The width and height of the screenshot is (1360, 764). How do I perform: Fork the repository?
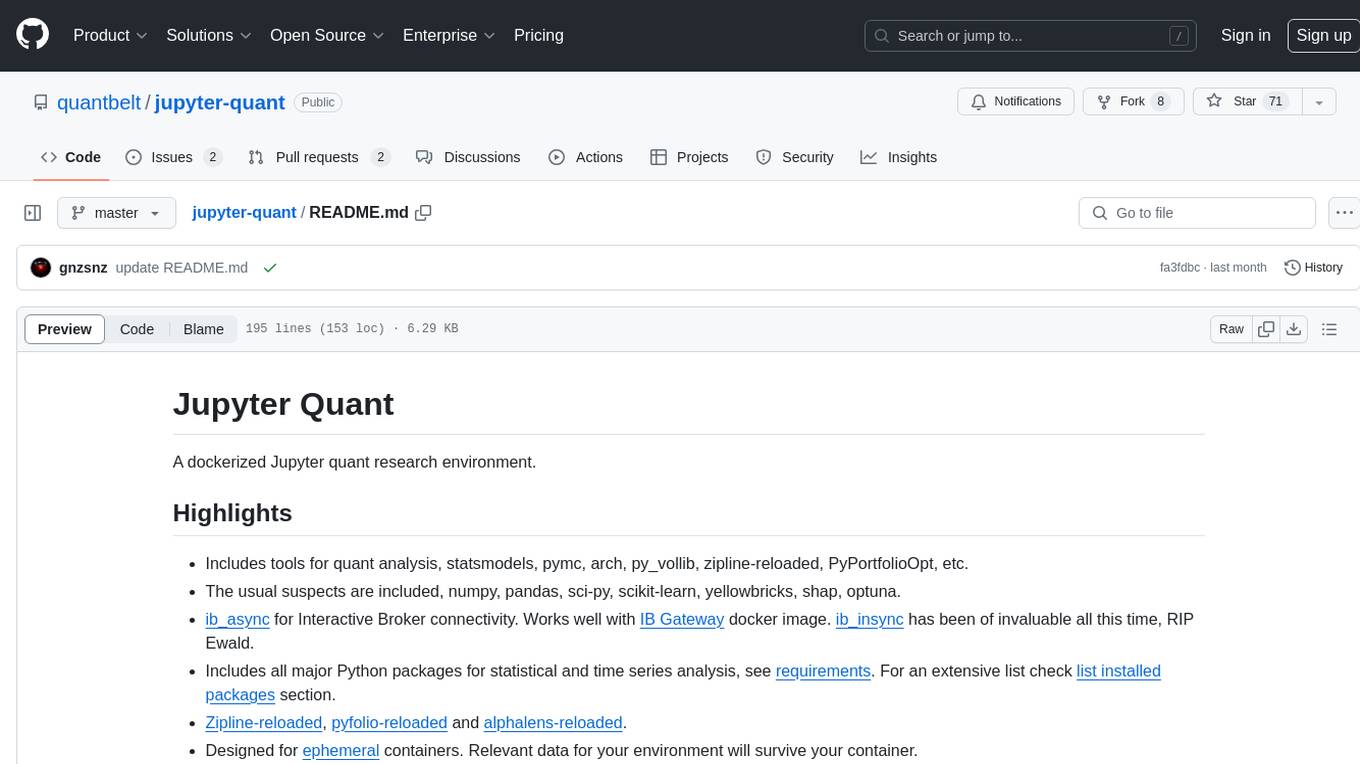coord(1134,102)
